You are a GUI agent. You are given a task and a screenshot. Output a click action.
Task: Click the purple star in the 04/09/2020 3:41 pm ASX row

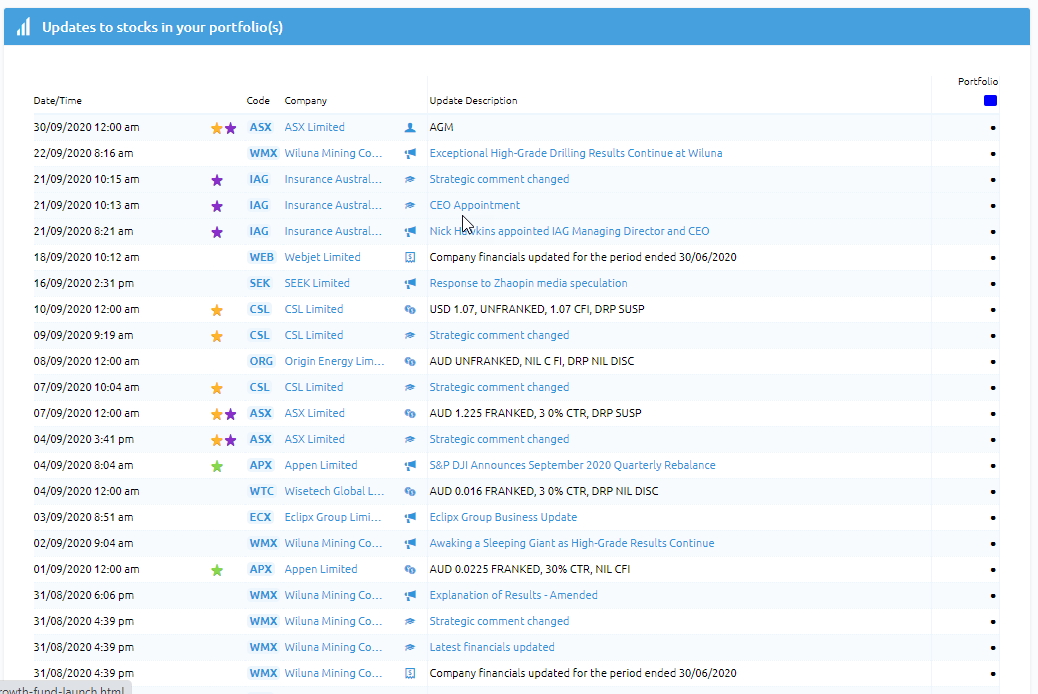230,440
